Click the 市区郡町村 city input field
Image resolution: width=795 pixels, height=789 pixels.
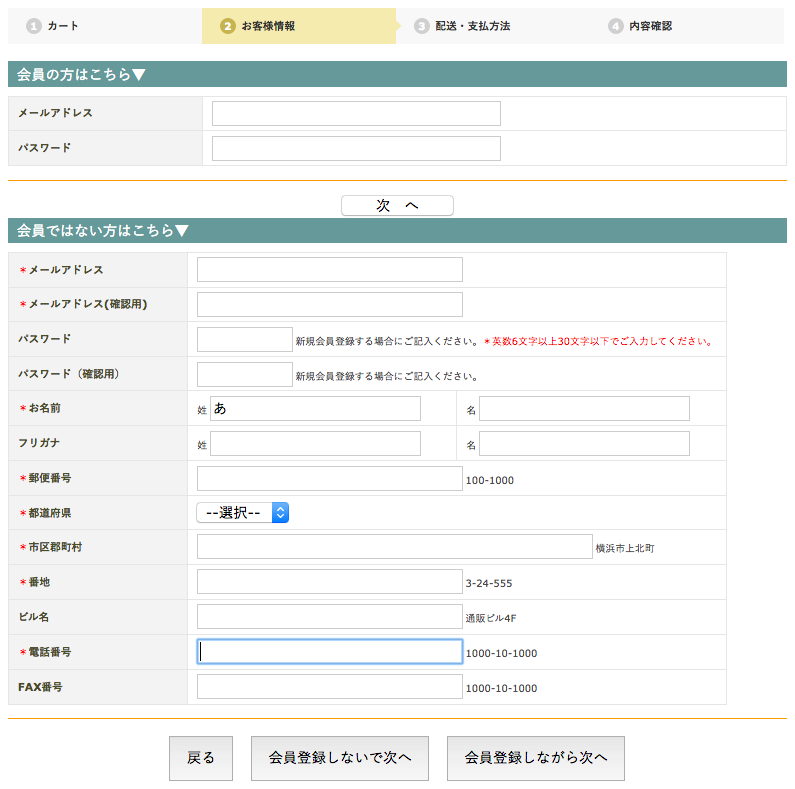tap(394, 547)
